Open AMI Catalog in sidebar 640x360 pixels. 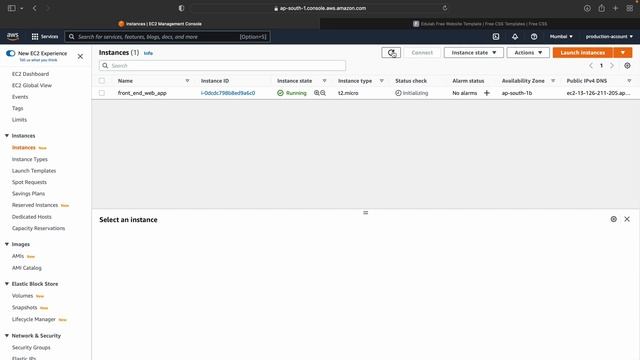point(27,268)
